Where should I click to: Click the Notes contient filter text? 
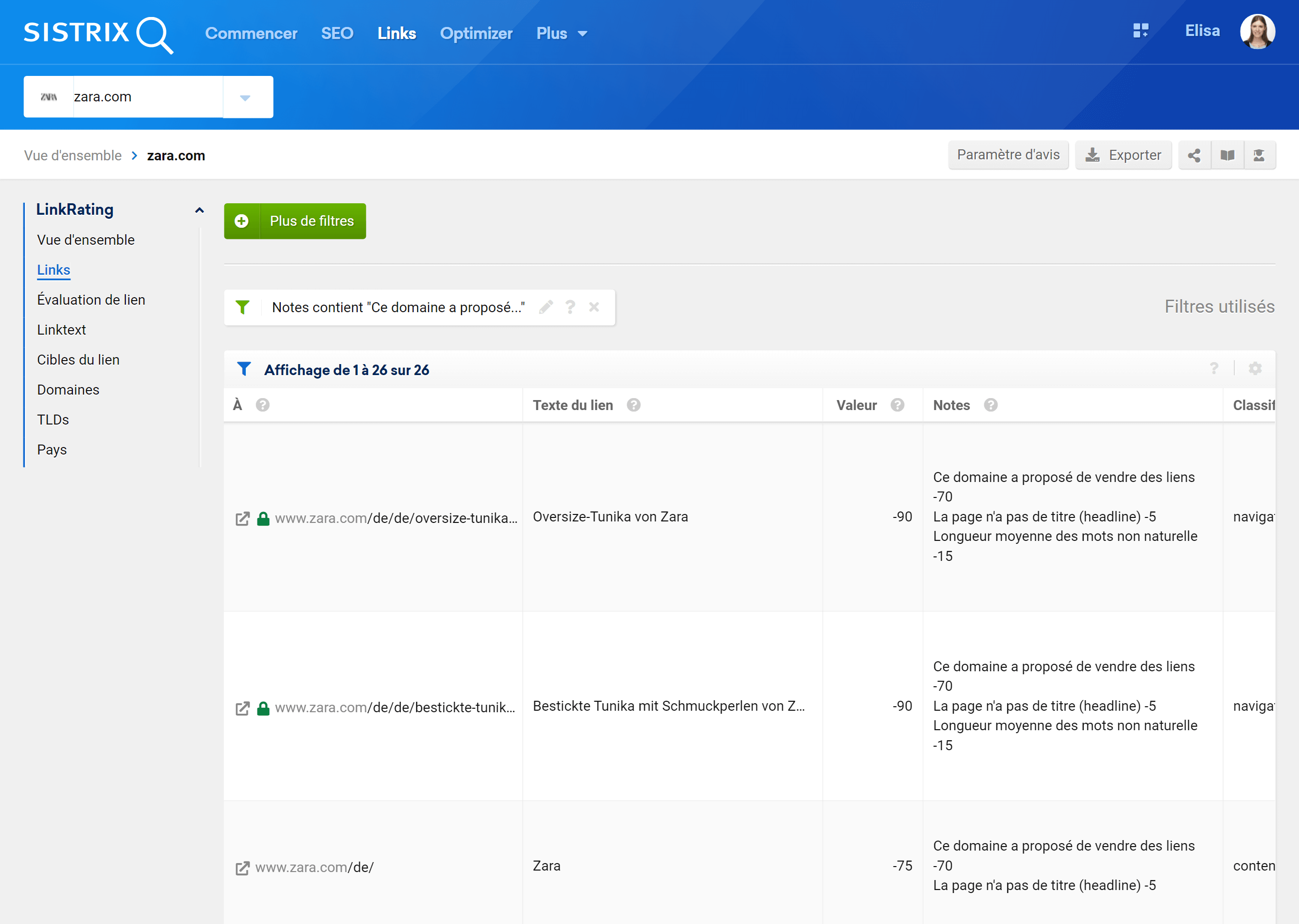click(x=398, y=307)
